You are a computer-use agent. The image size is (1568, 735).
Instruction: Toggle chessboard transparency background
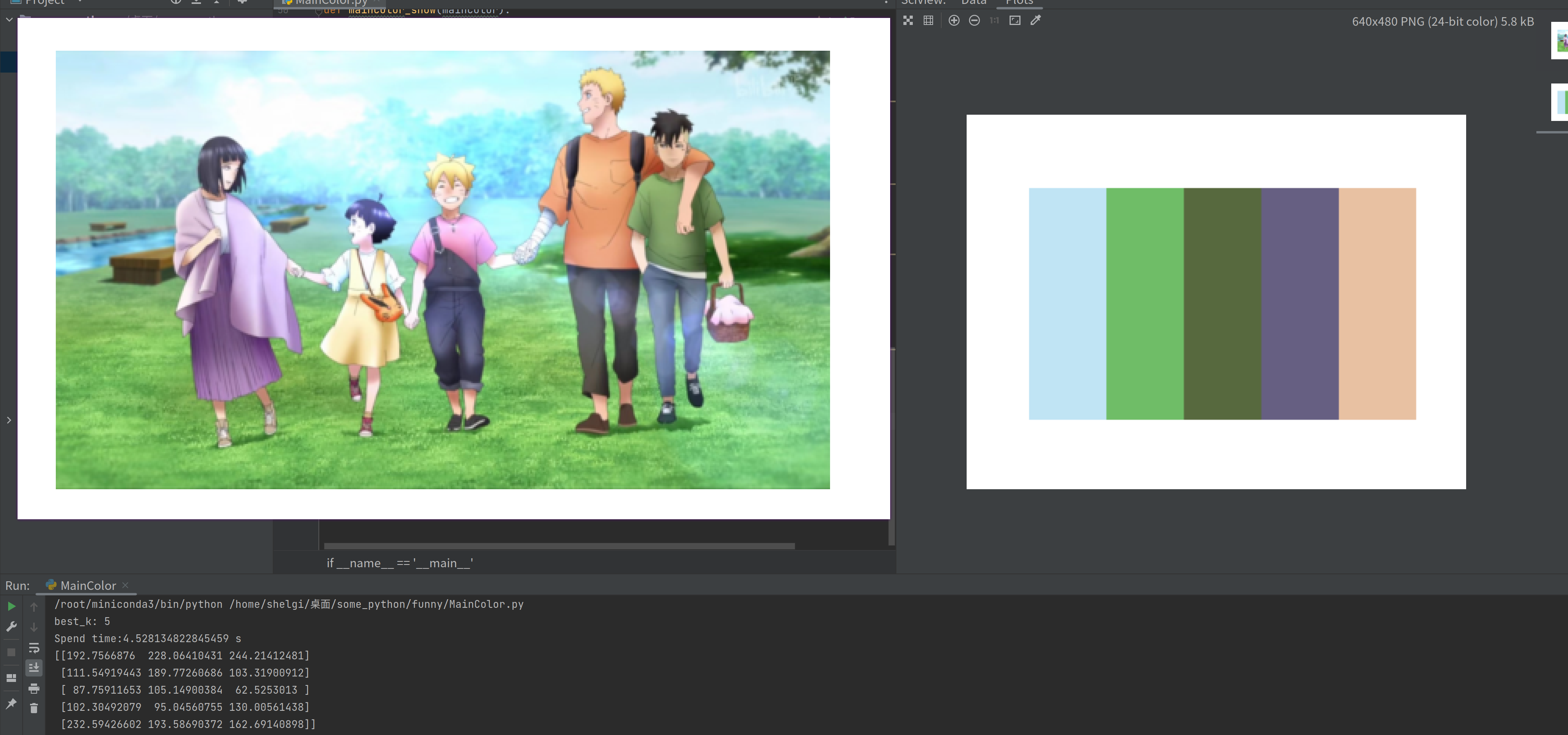908,21
